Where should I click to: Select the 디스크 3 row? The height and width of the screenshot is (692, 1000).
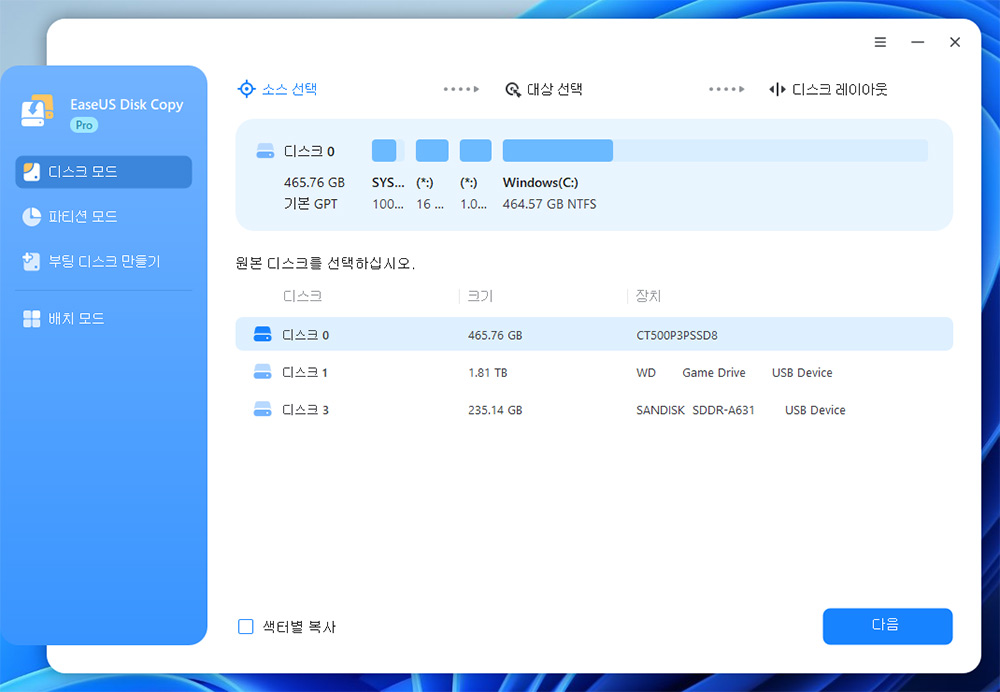click(x=594, y=409)
